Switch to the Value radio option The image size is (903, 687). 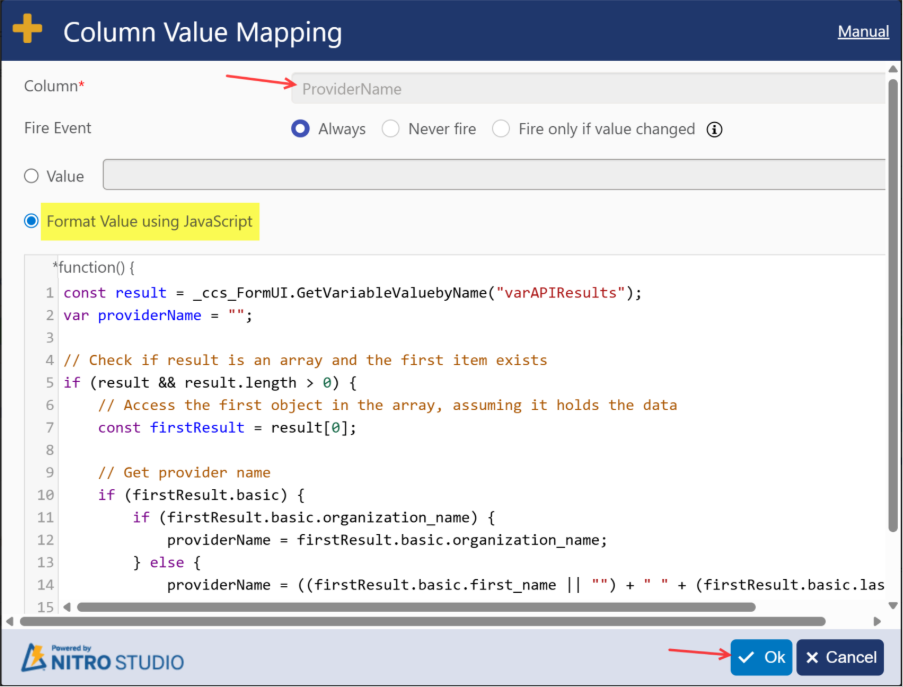[31, 176]
